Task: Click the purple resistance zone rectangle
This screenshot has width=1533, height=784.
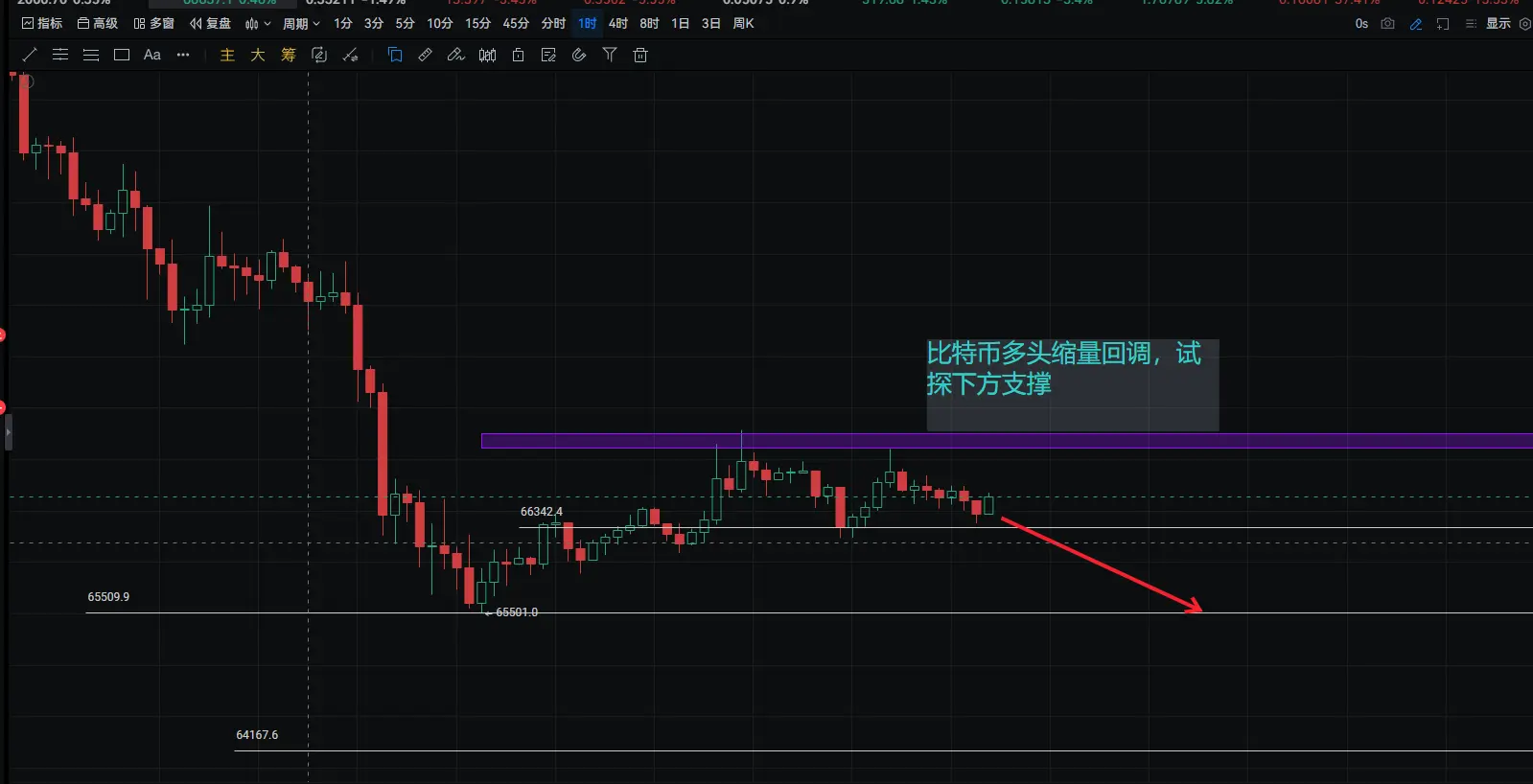Action: pos(1007,441)
